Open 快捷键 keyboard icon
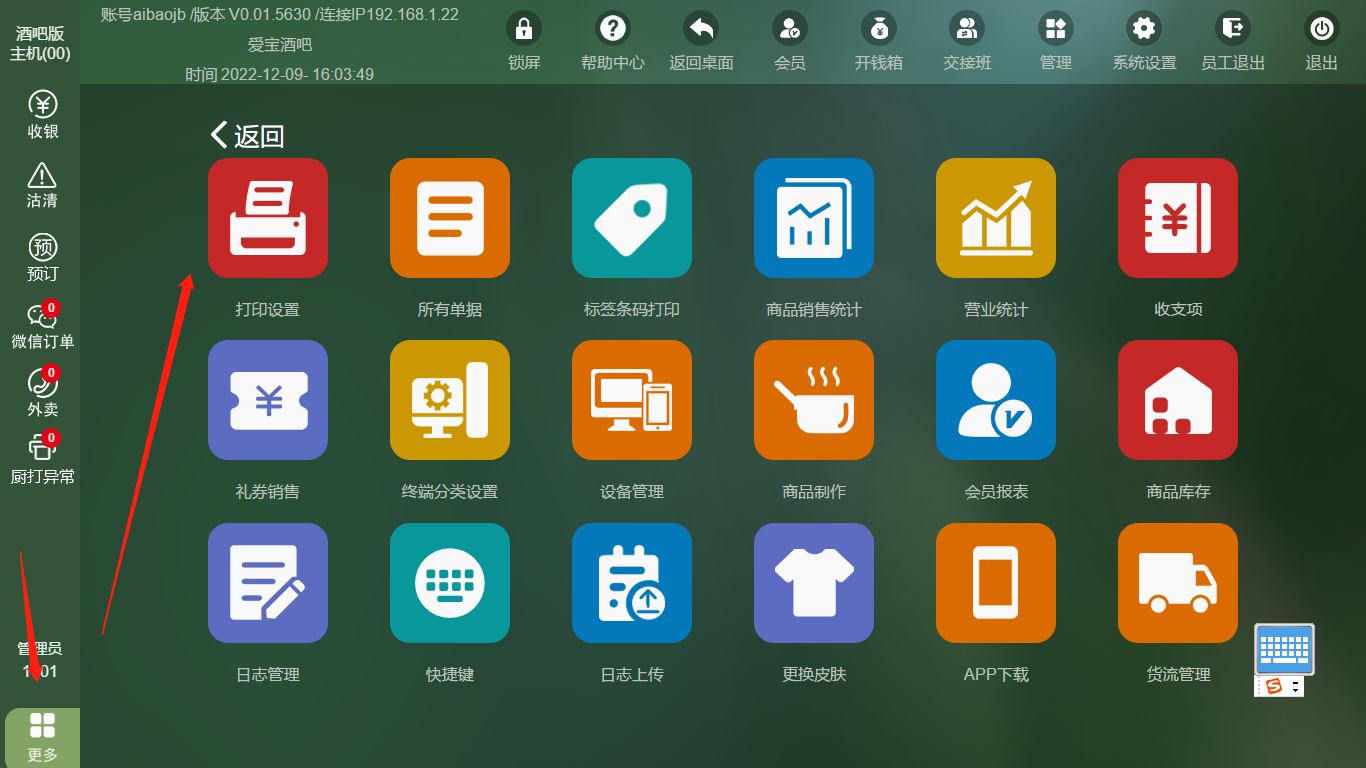The height and width of the screenshot is (768, 1366). tap(450, 583)
